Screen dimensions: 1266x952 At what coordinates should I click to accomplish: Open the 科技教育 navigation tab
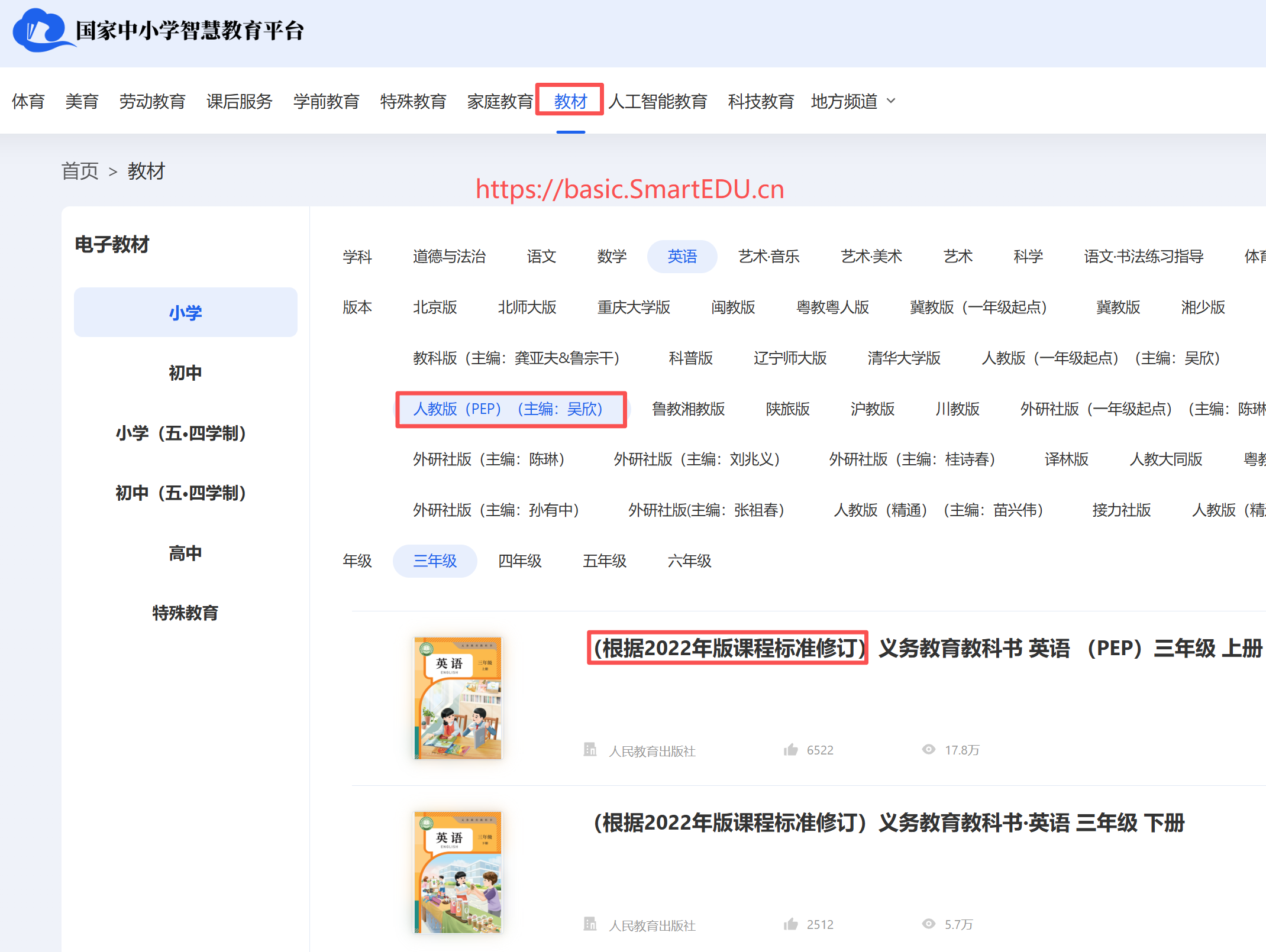coord(761,101)
